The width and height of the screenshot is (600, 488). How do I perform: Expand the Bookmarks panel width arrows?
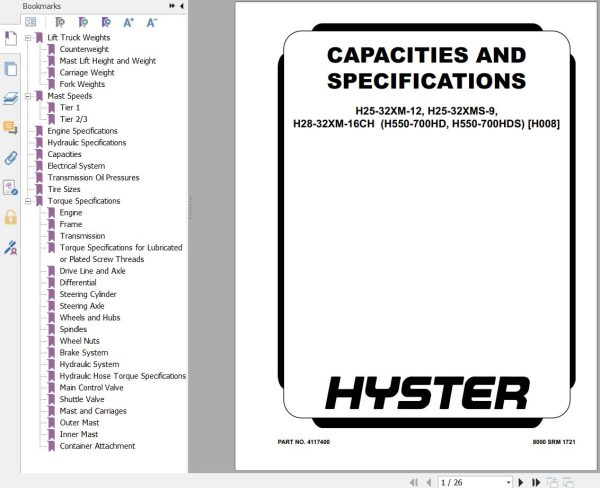click(x=172, y=6)
